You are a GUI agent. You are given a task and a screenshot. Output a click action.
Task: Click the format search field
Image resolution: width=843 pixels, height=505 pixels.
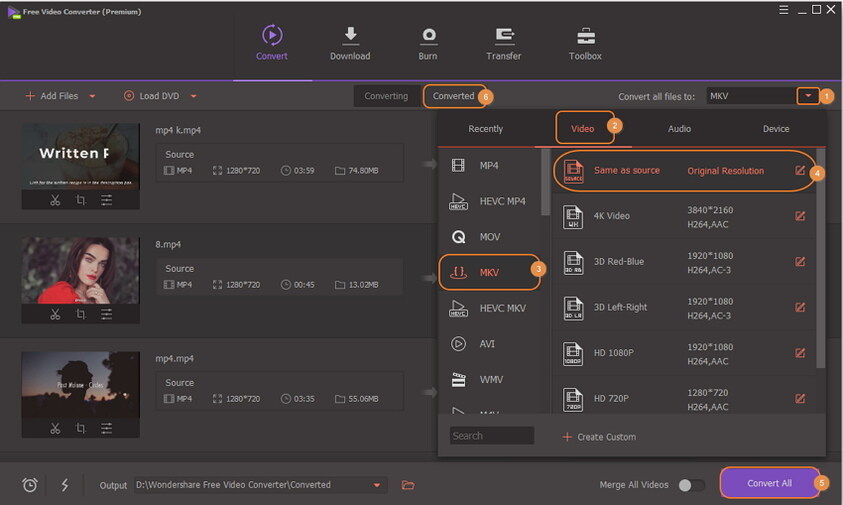coord(491,436)
